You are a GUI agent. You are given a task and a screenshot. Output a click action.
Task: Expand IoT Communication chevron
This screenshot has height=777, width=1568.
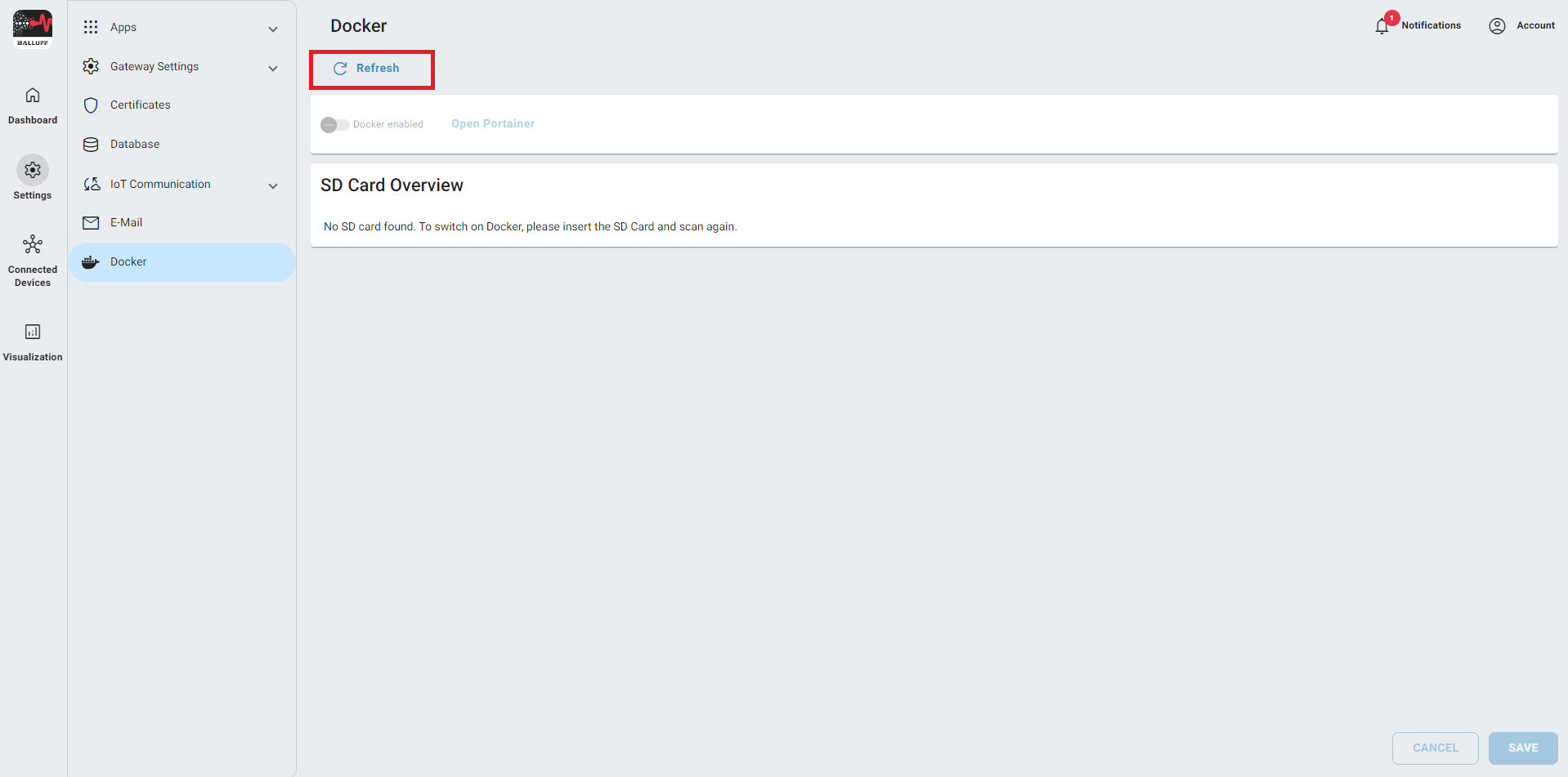[x=273, y=186]
